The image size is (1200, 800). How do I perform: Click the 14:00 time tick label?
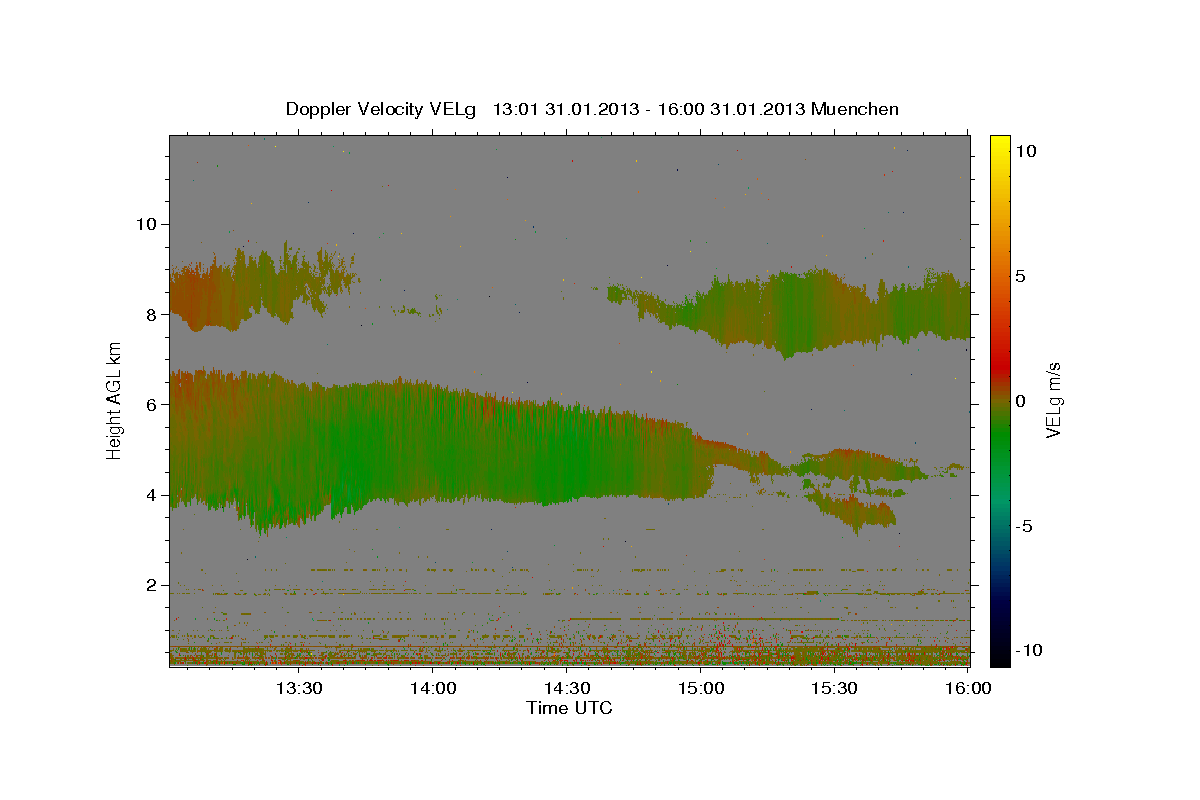click(x=434, y=688)
